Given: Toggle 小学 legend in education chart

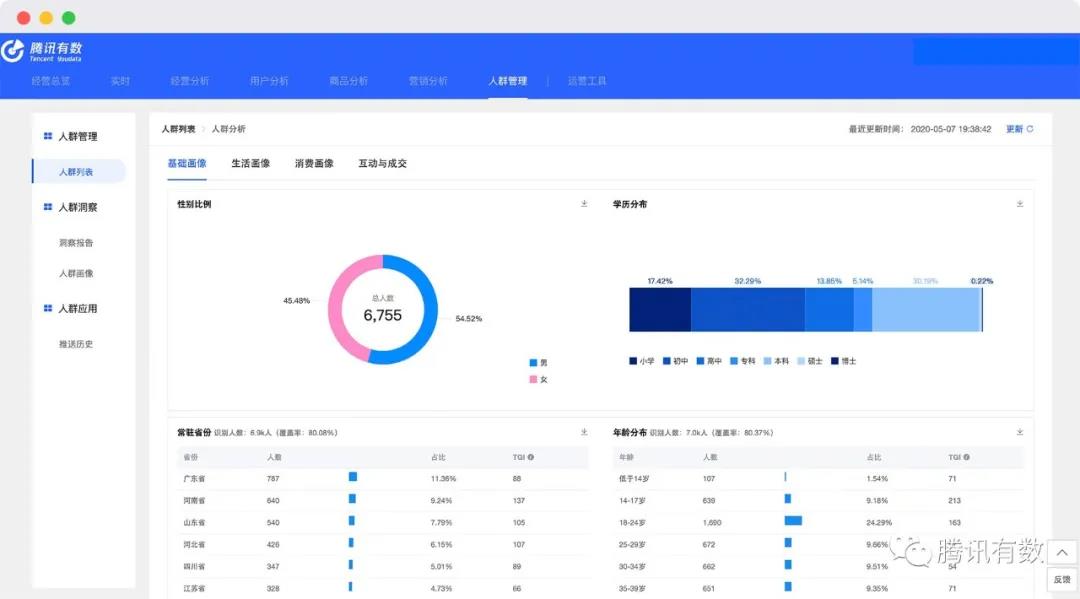Looking at the screenshot, I should (641, 361).
